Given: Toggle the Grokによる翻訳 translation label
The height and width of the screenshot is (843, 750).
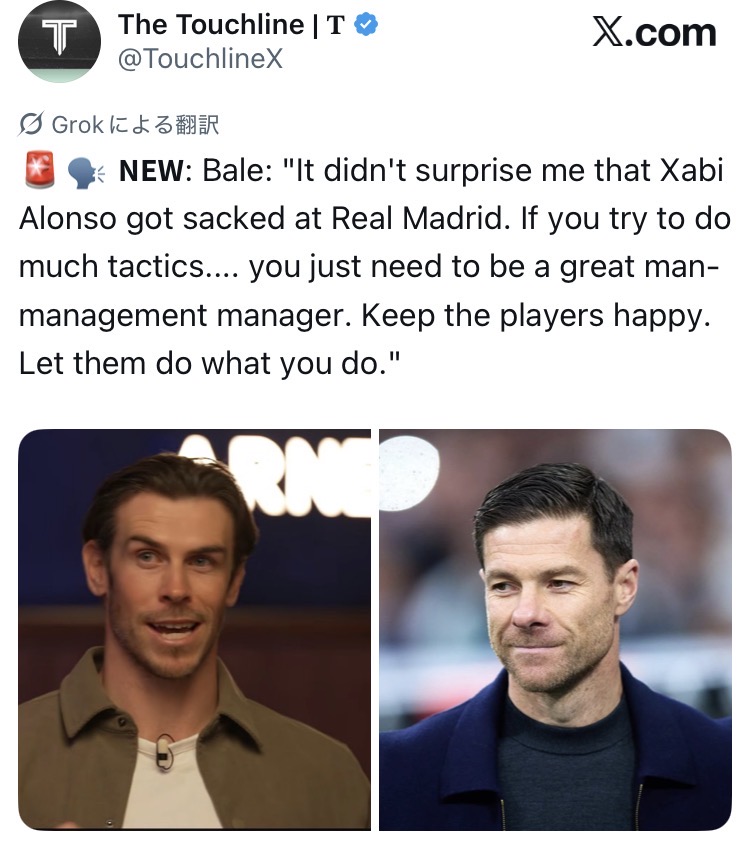Looking at the screenshot, I should [x=135, y=125].
